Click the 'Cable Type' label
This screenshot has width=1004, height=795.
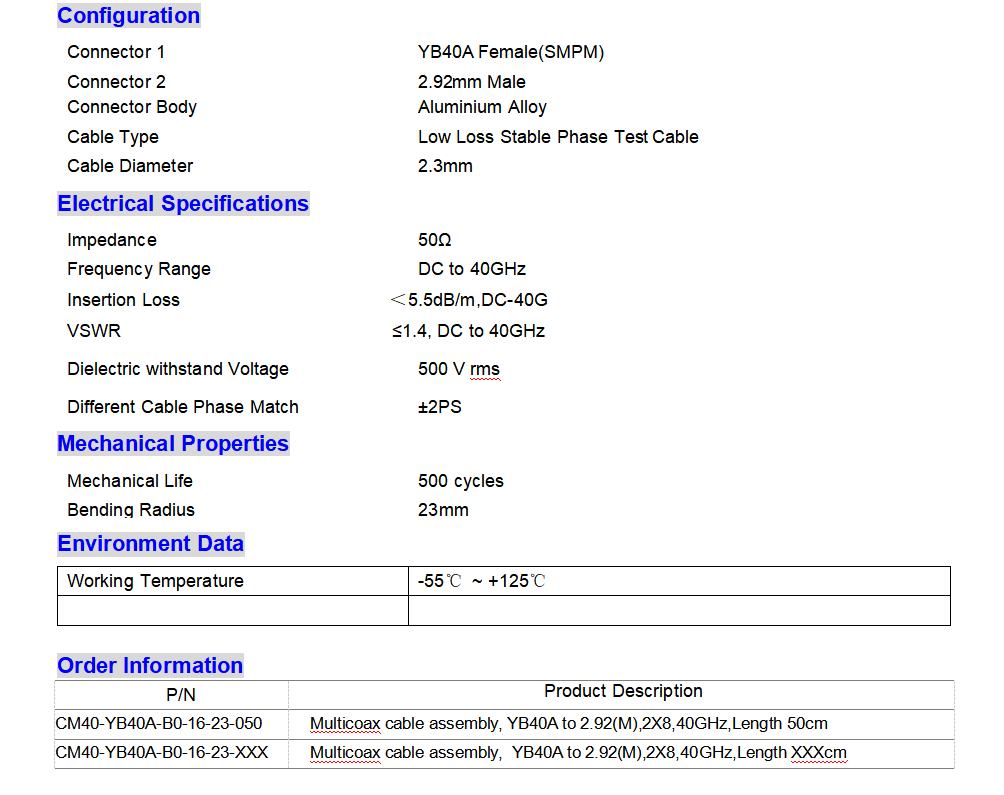[x=113, y=137]
